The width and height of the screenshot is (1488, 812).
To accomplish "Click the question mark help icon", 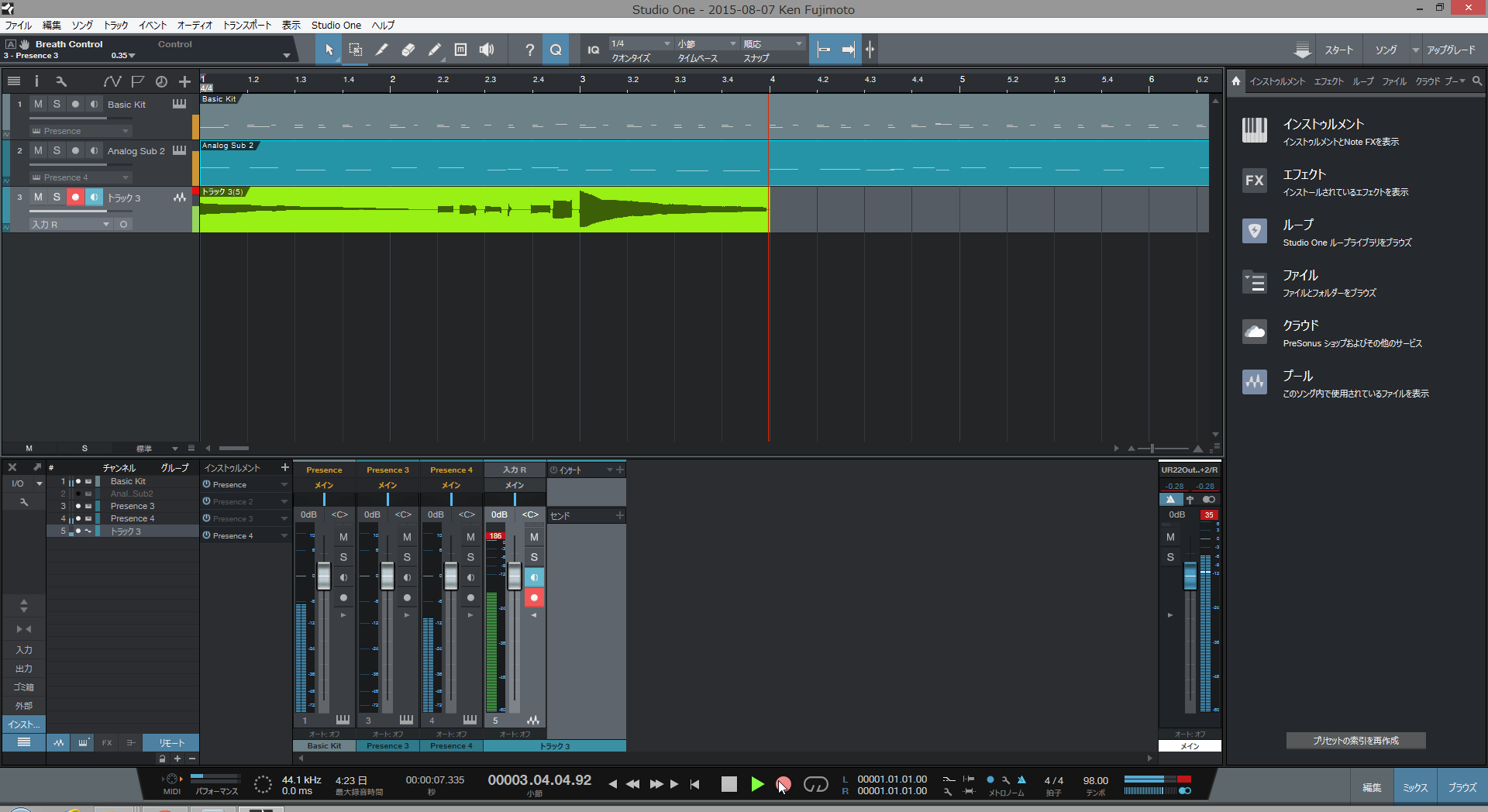I will pyautogui.click(x=529, y=50).
